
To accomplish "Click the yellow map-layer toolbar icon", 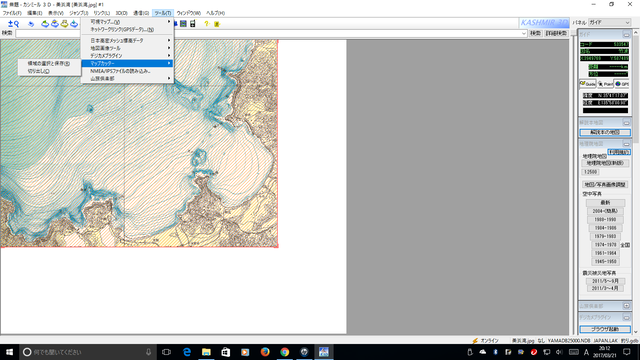I will [64, 24].
